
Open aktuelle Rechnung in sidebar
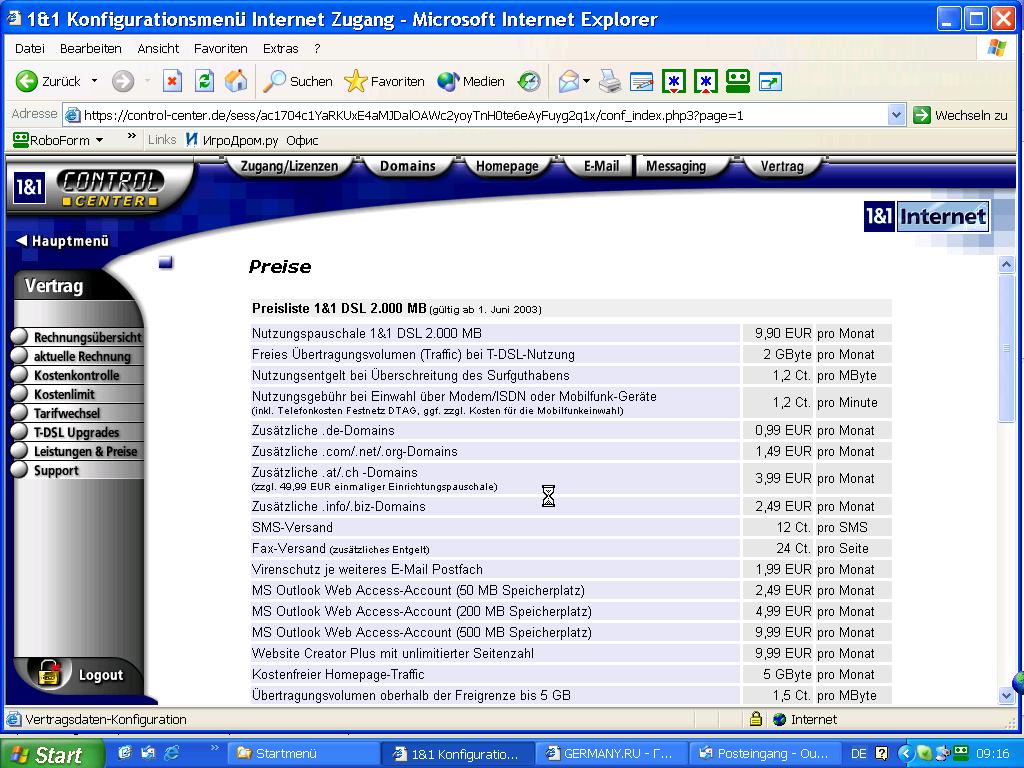77,356
